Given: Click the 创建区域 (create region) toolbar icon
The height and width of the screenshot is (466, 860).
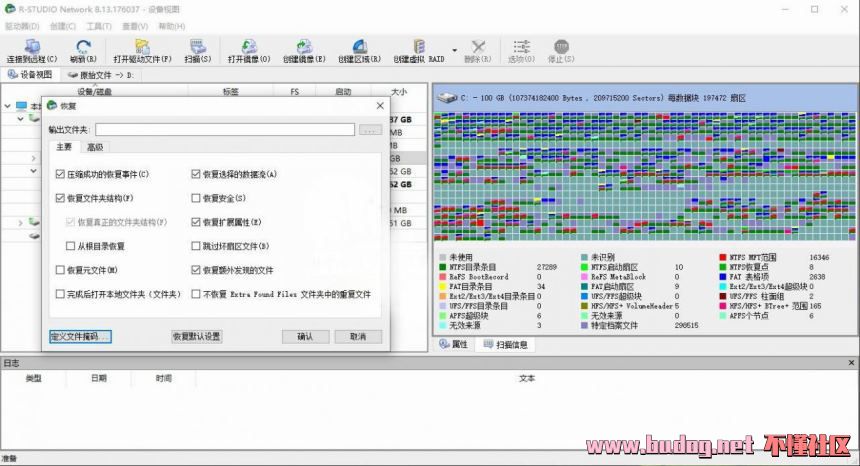Looking at the screenshot, I should 359,47.
